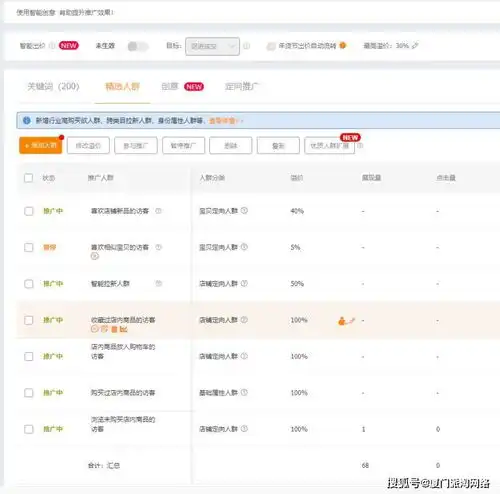Click 点击量 column header

pyautogui.click(x=446, y=178)
